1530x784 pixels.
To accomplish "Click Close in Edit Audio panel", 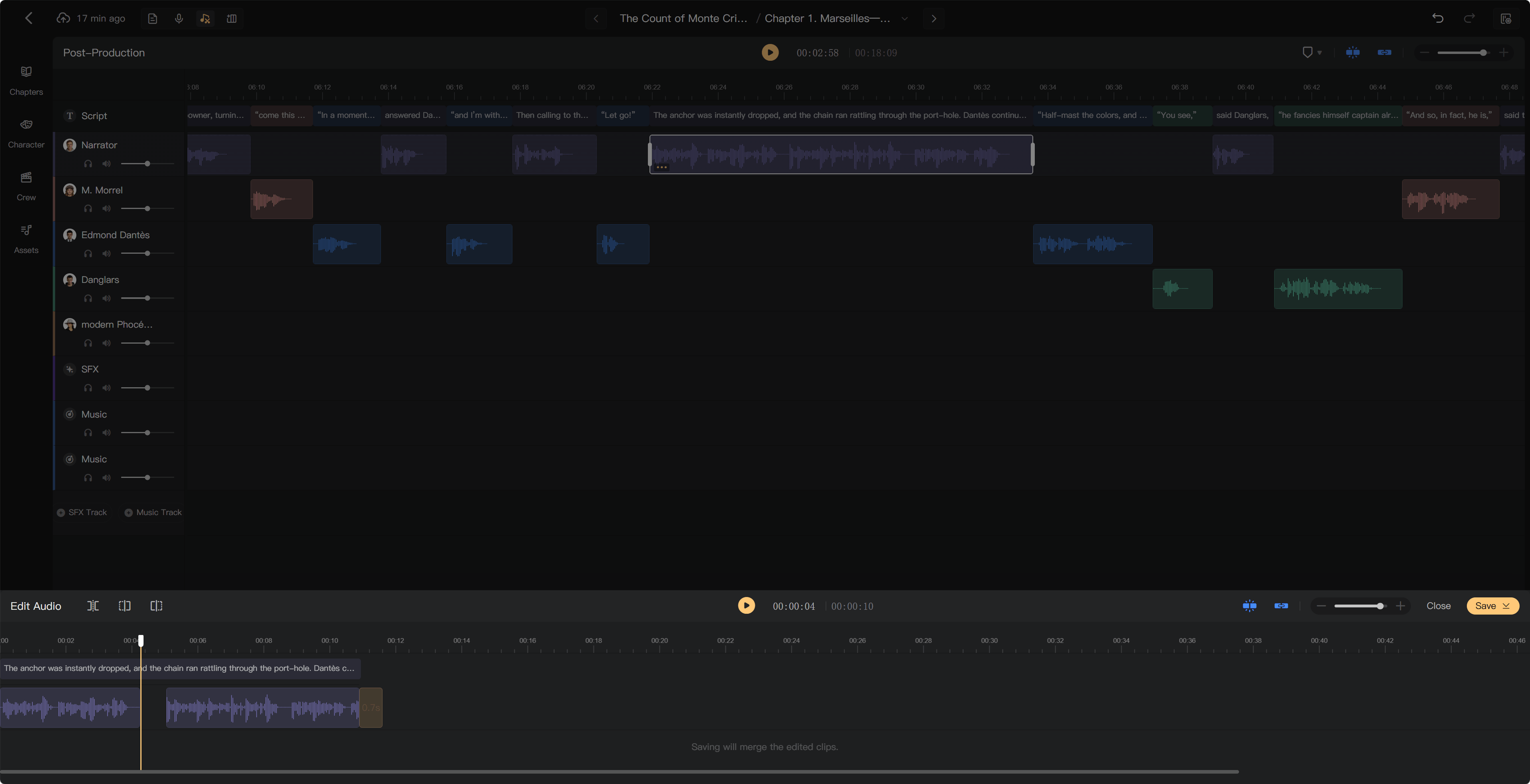I will 1438,606.
